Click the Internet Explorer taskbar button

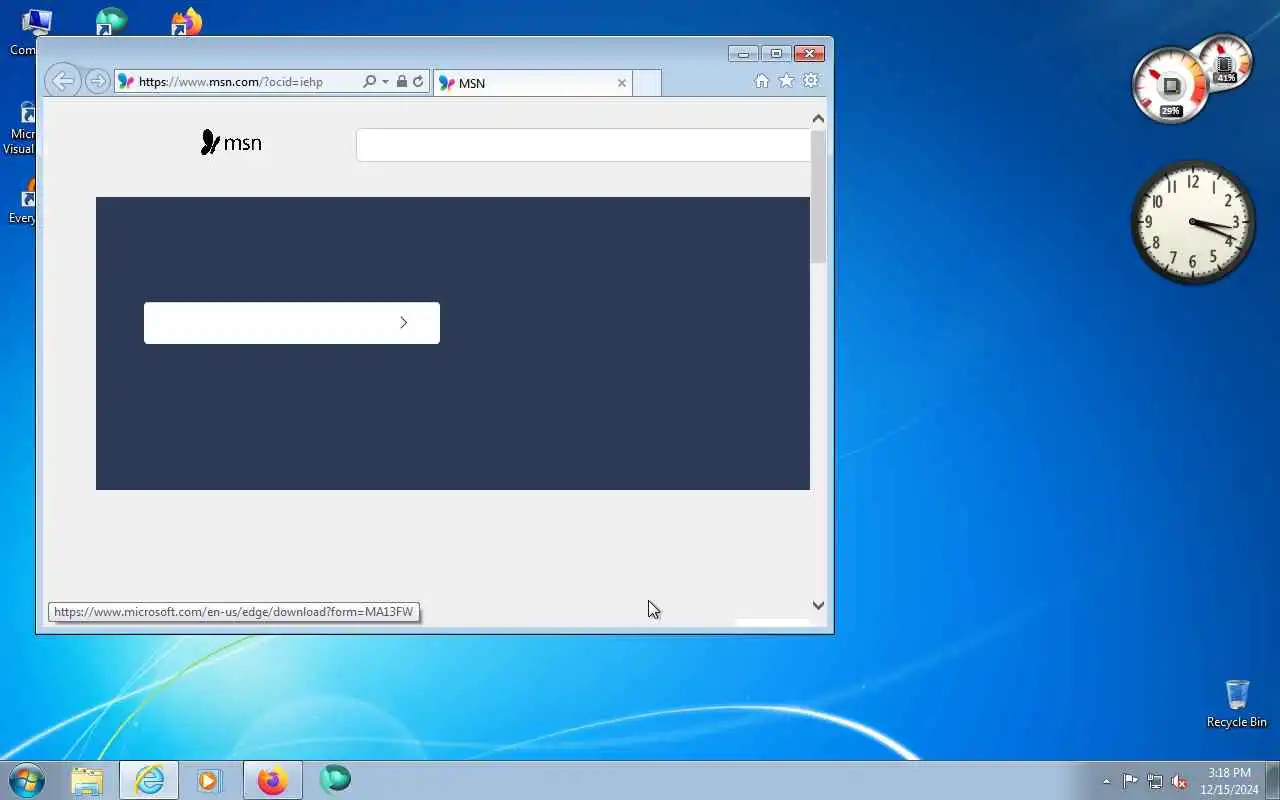[x=149, y=780]
